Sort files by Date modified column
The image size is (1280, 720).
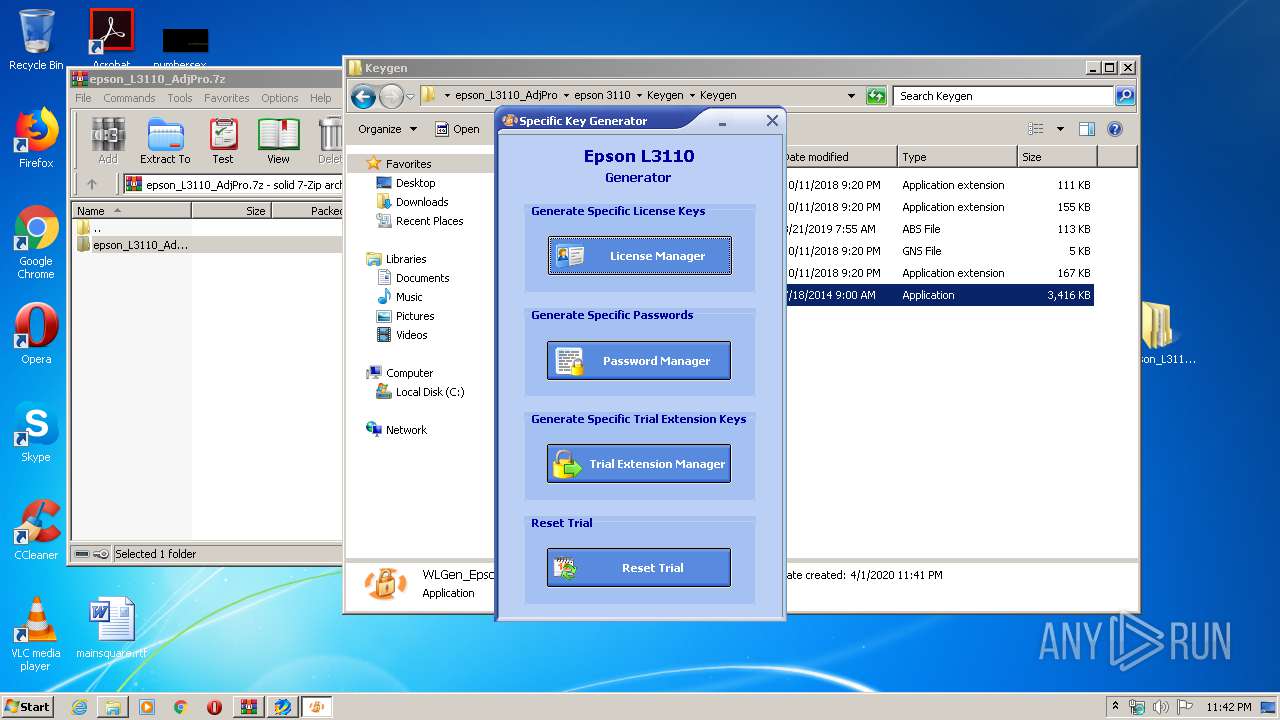point(840,157)
